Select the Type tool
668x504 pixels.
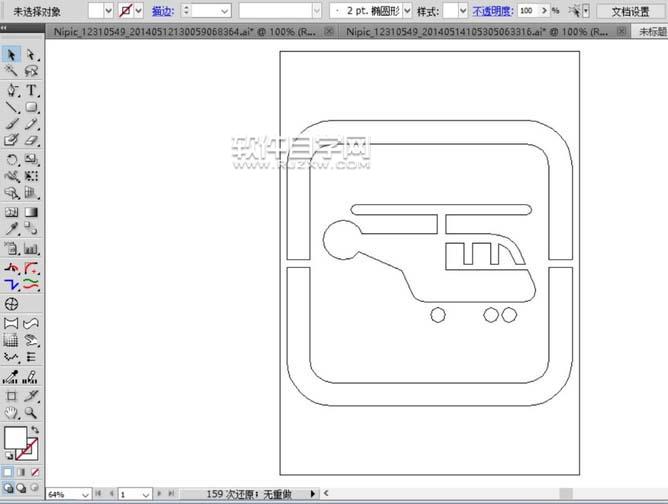pos(31,90)
